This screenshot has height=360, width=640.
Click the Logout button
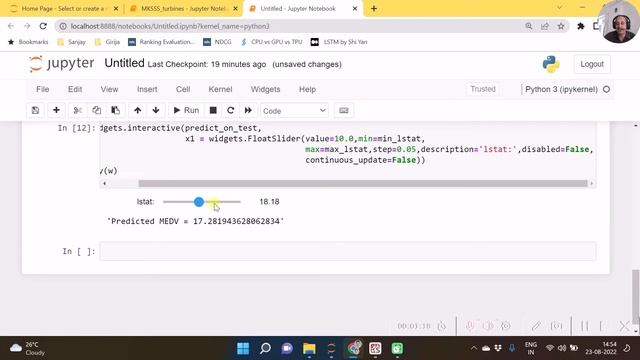(592, 64)
